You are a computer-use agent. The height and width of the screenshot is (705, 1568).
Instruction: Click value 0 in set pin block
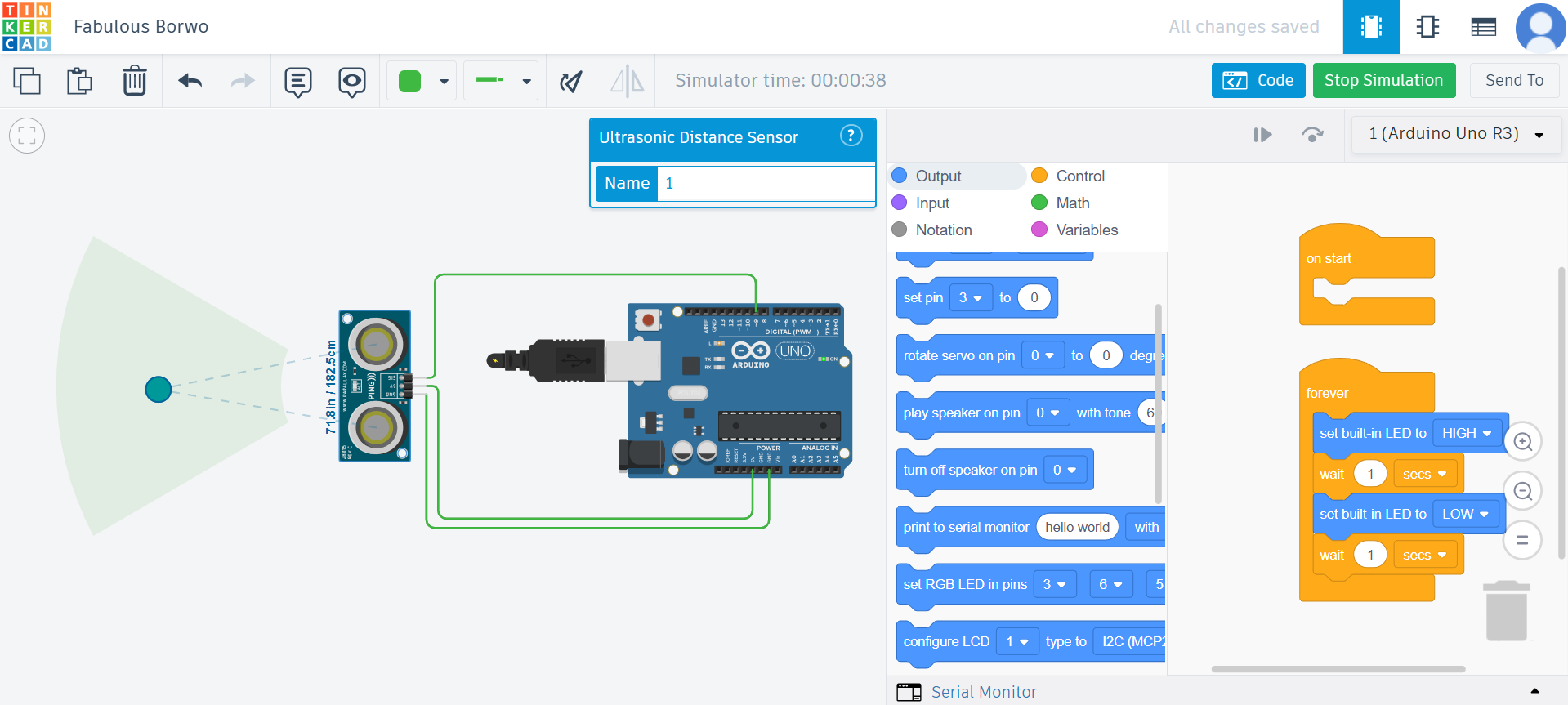click(1034, 297)
